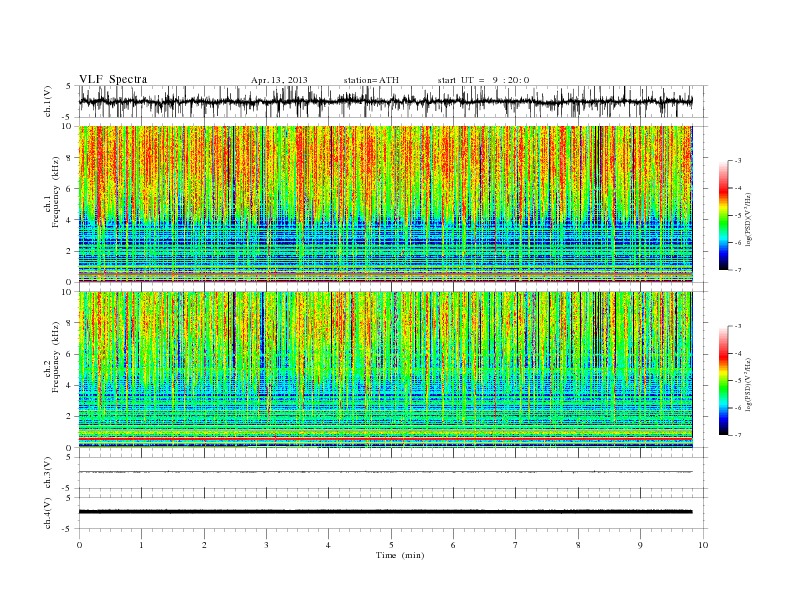Click the 'ch.3(V)' axis label

coord(48,473)
